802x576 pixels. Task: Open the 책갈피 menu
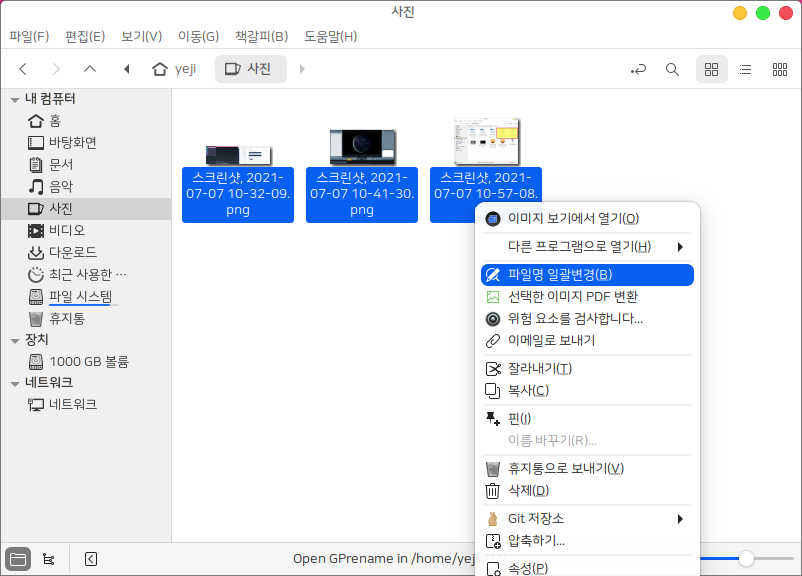(261, 37)
